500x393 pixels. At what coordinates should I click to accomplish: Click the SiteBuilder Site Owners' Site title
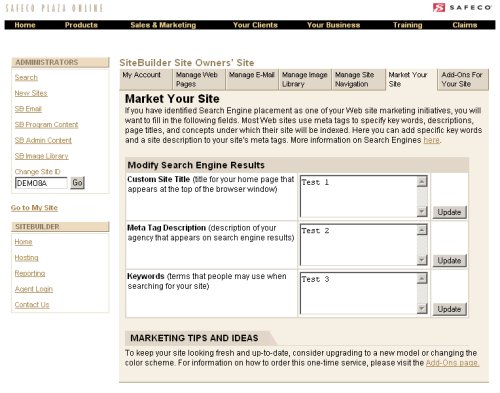coord(187,63)
